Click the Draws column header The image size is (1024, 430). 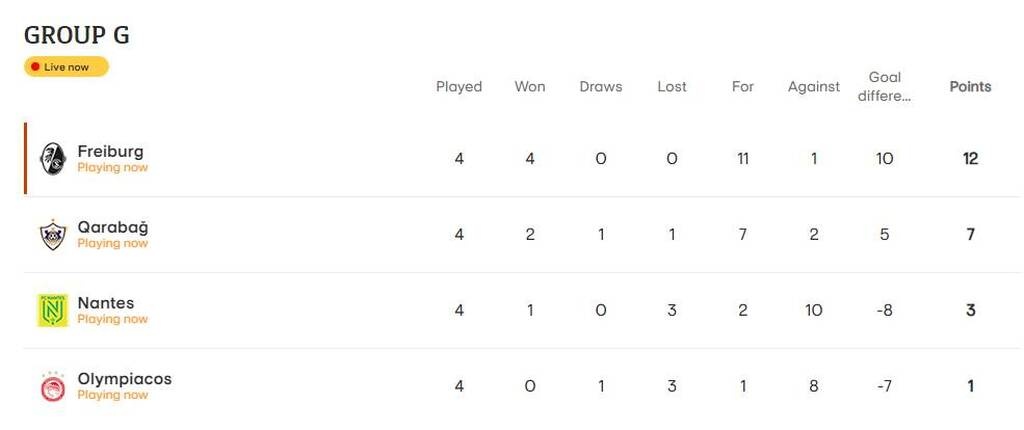pyautogui.click(x=601, y=87)
